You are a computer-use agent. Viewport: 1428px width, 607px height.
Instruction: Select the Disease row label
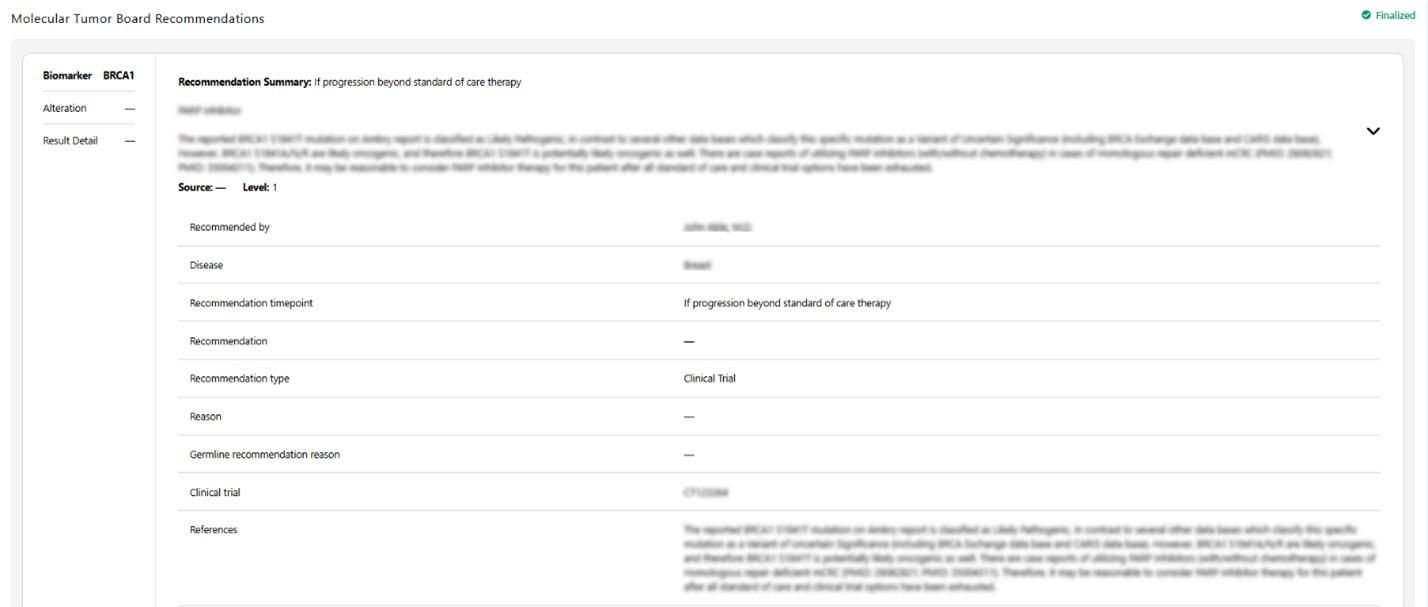point(206,265)
